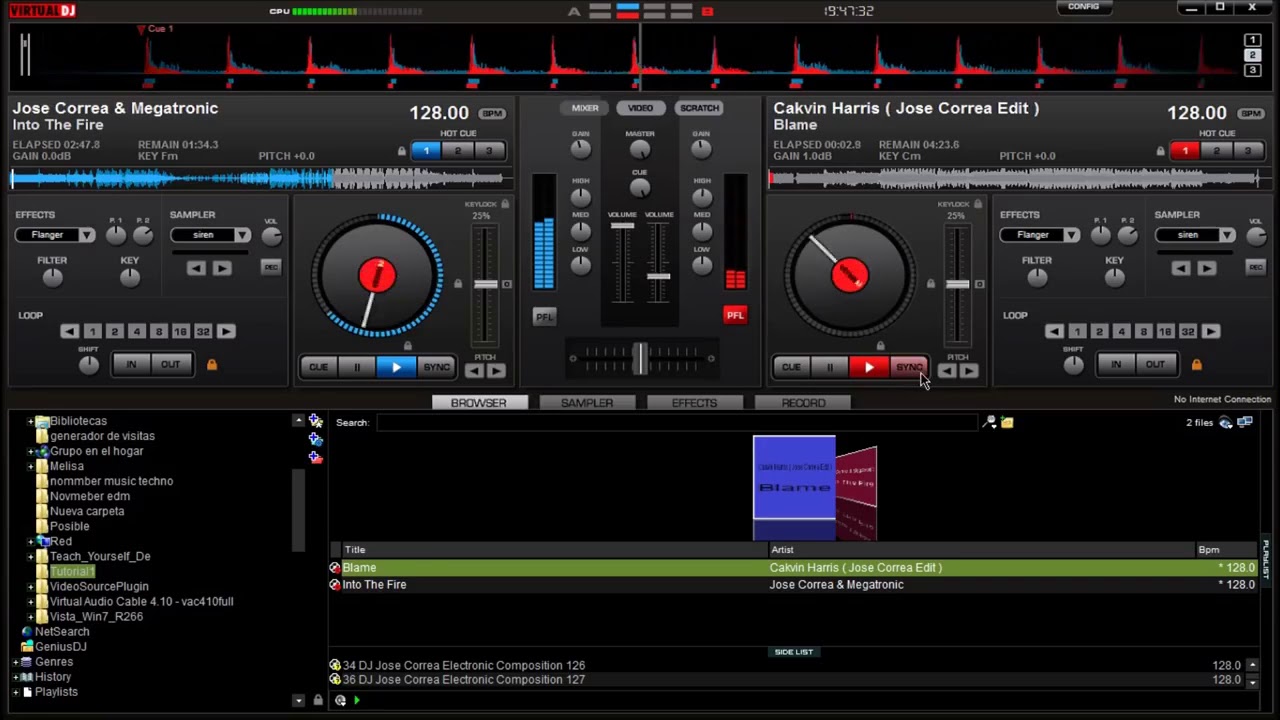Click the search options magnifier icon

pyautogui.click(x=989, y=423)
